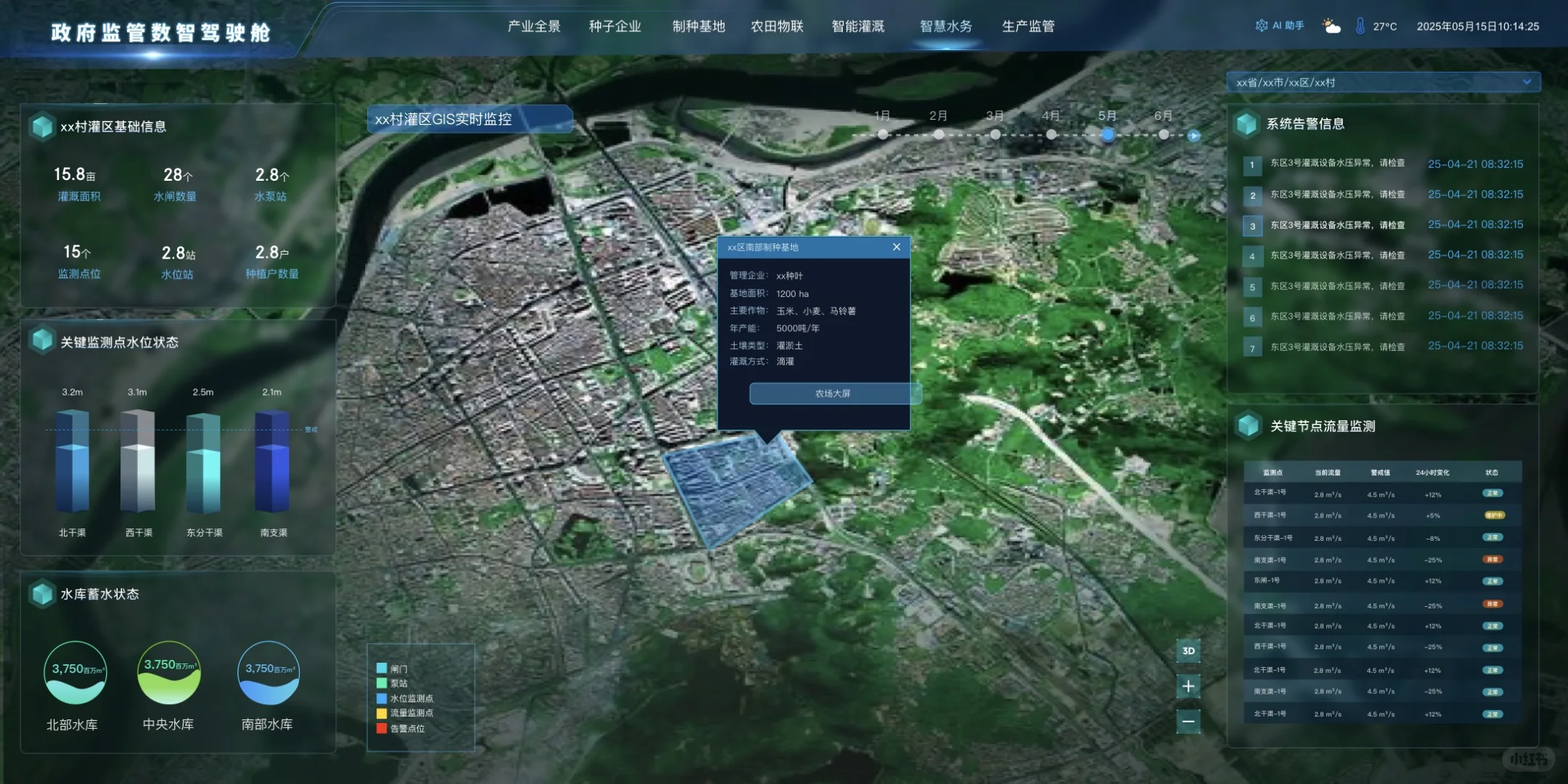Open the AI 助手 assistant icon
Image resolution: width=1568 pixels, height=784 pixels.
coord(1262,26)
